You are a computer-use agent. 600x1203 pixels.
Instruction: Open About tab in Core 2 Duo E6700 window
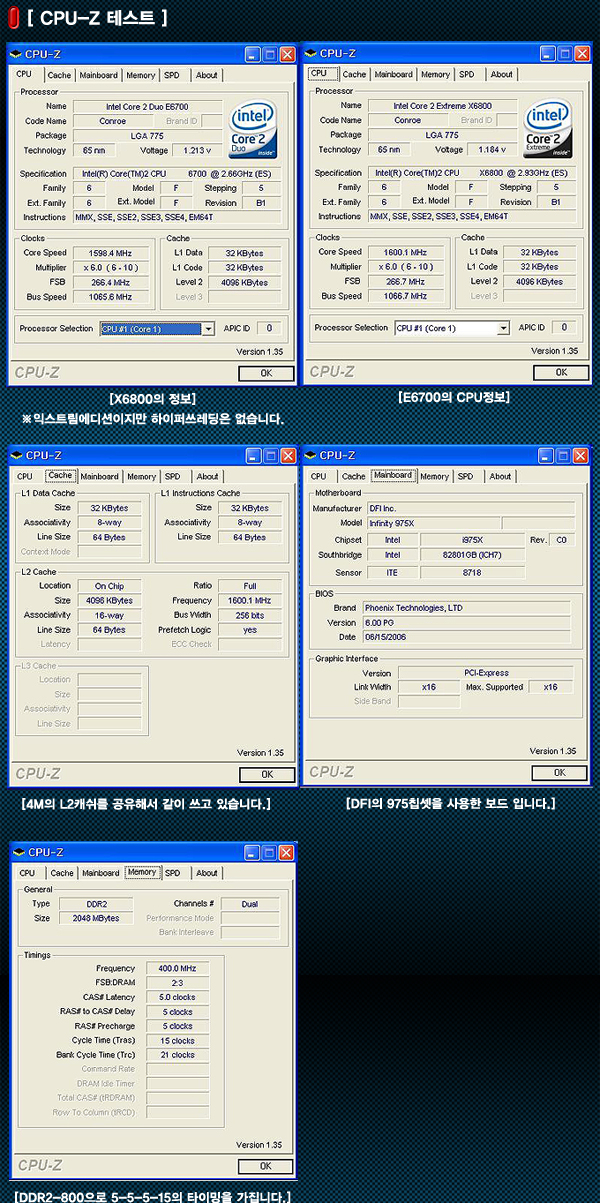pyautogui.click(x=206, y=75)
